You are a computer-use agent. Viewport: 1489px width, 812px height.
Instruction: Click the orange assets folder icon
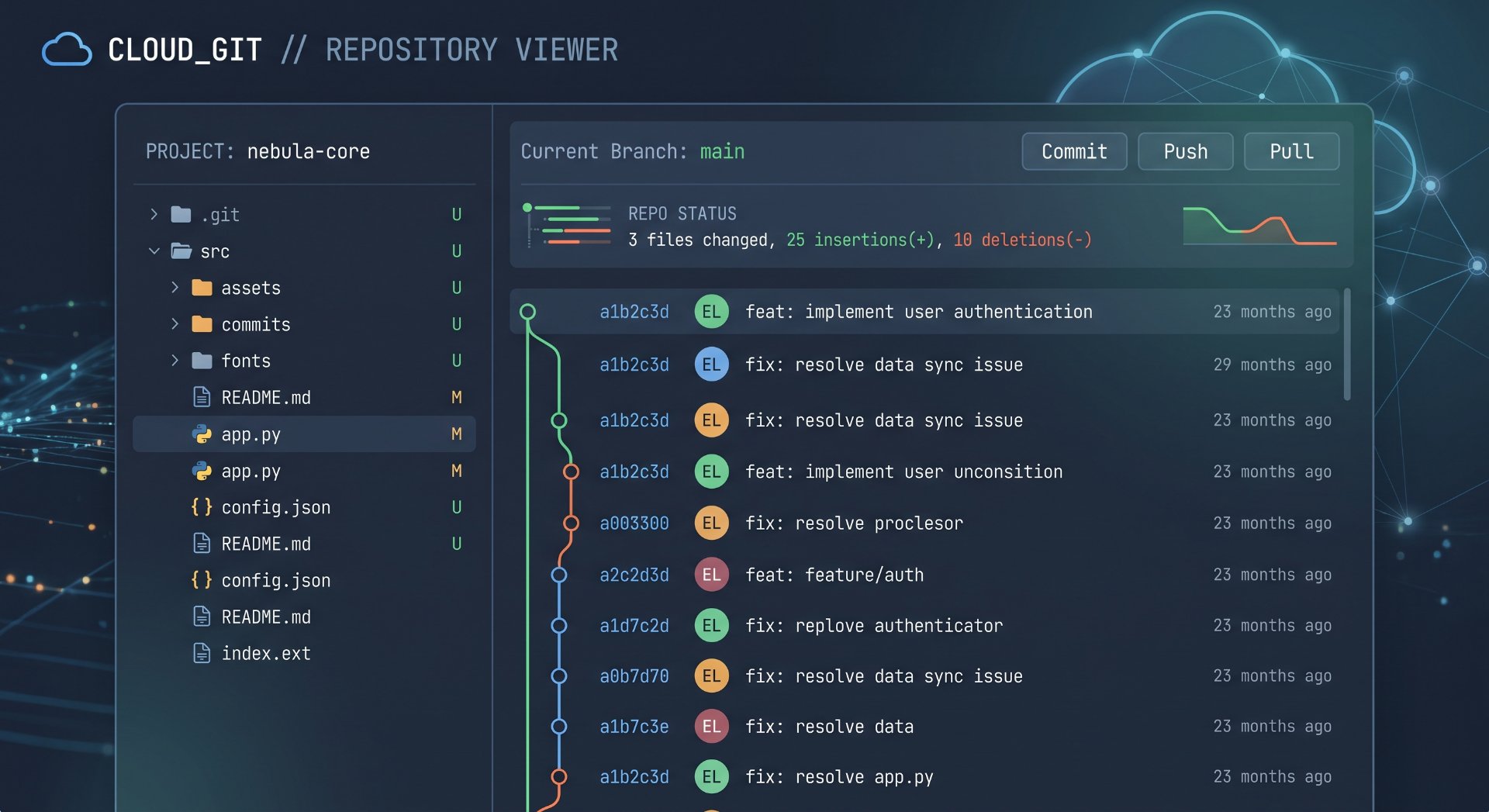click(x=202, y=288)
